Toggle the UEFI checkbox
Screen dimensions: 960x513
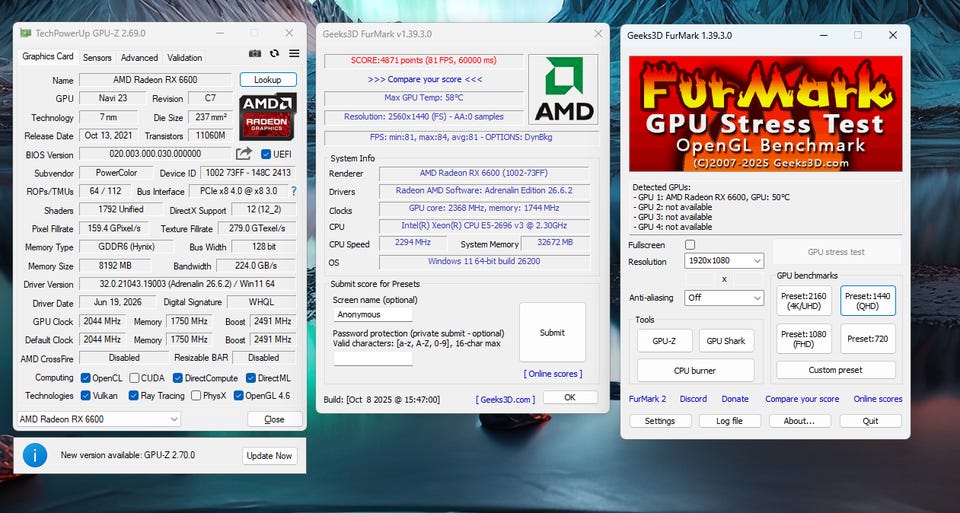pos(266,154)
